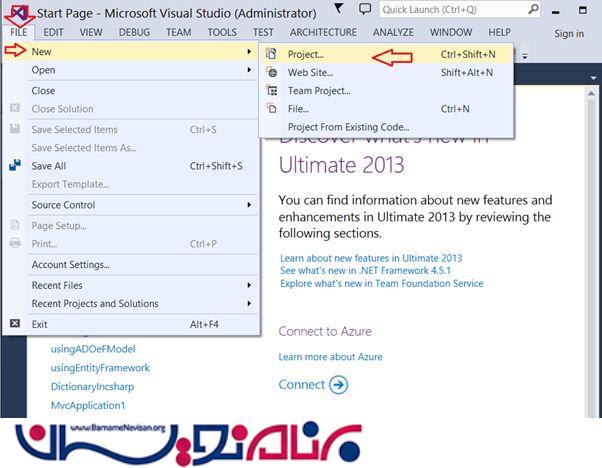Click the notifications flag icon
This screenshot has width=602, height=468.
coord(339,8)
